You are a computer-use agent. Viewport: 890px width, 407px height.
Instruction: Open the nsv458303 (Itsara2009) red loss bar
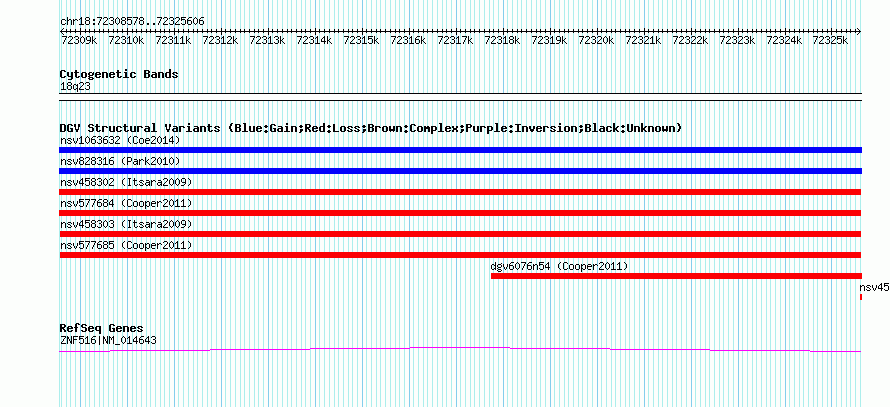[x=460, y=234]
